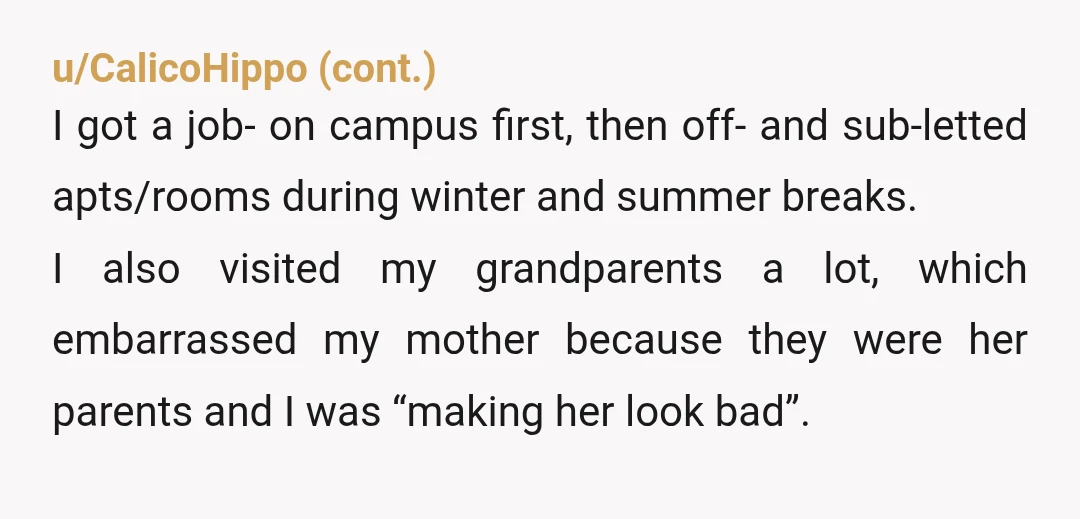1080x519 pixels.
Task: Click the word "breaks."
Action: 849,196
